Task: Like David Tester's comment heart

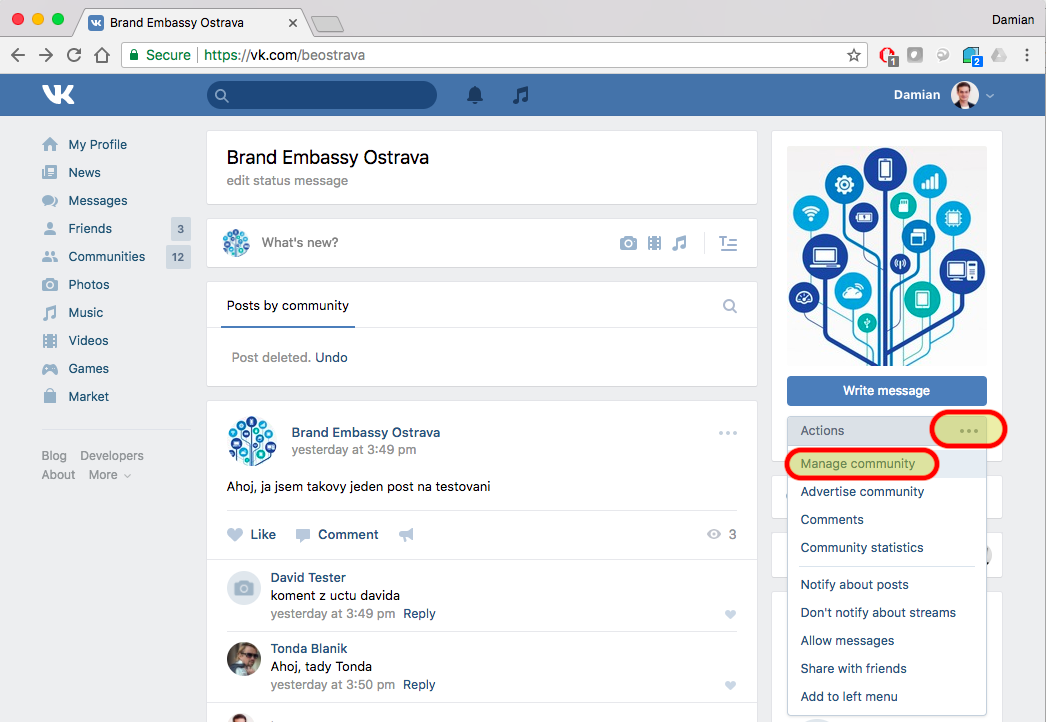Action: (x=730, y=615)
